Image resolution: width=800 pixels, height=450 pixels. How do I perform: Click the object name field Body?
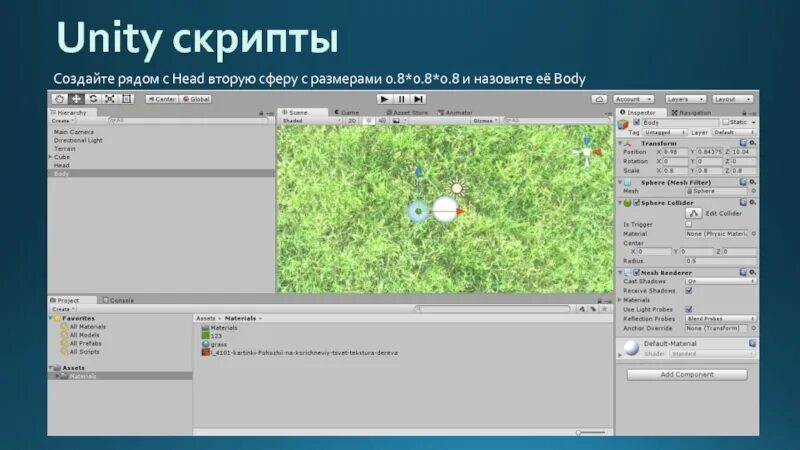tap(680, 122)
